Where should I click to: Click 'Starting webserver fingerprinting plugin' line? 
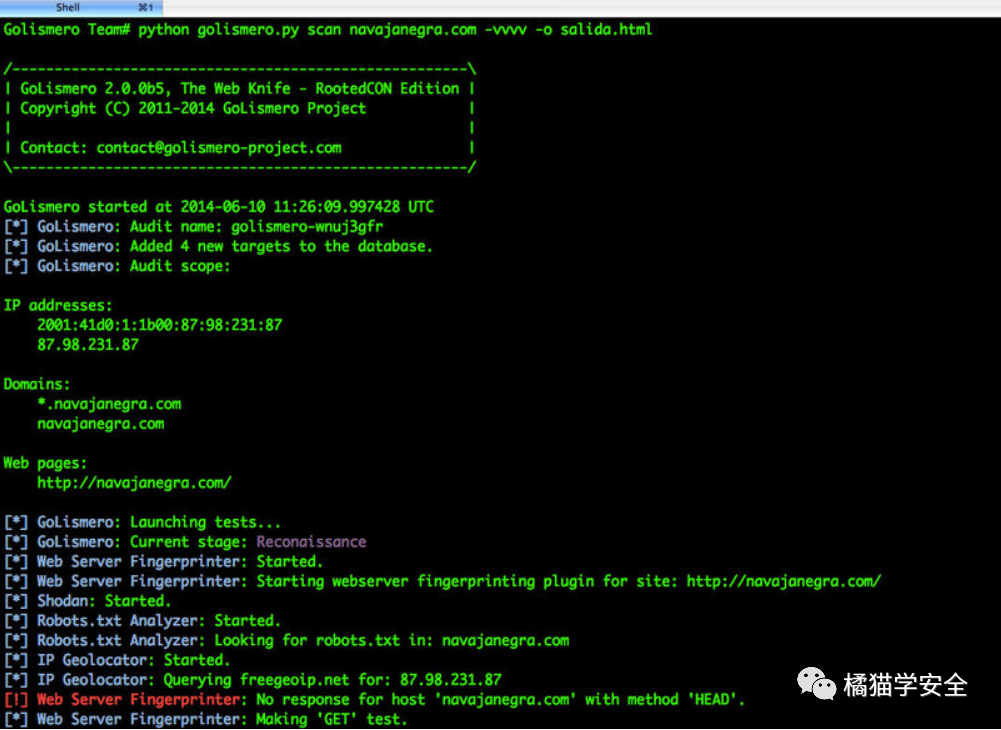pos(442,582)
